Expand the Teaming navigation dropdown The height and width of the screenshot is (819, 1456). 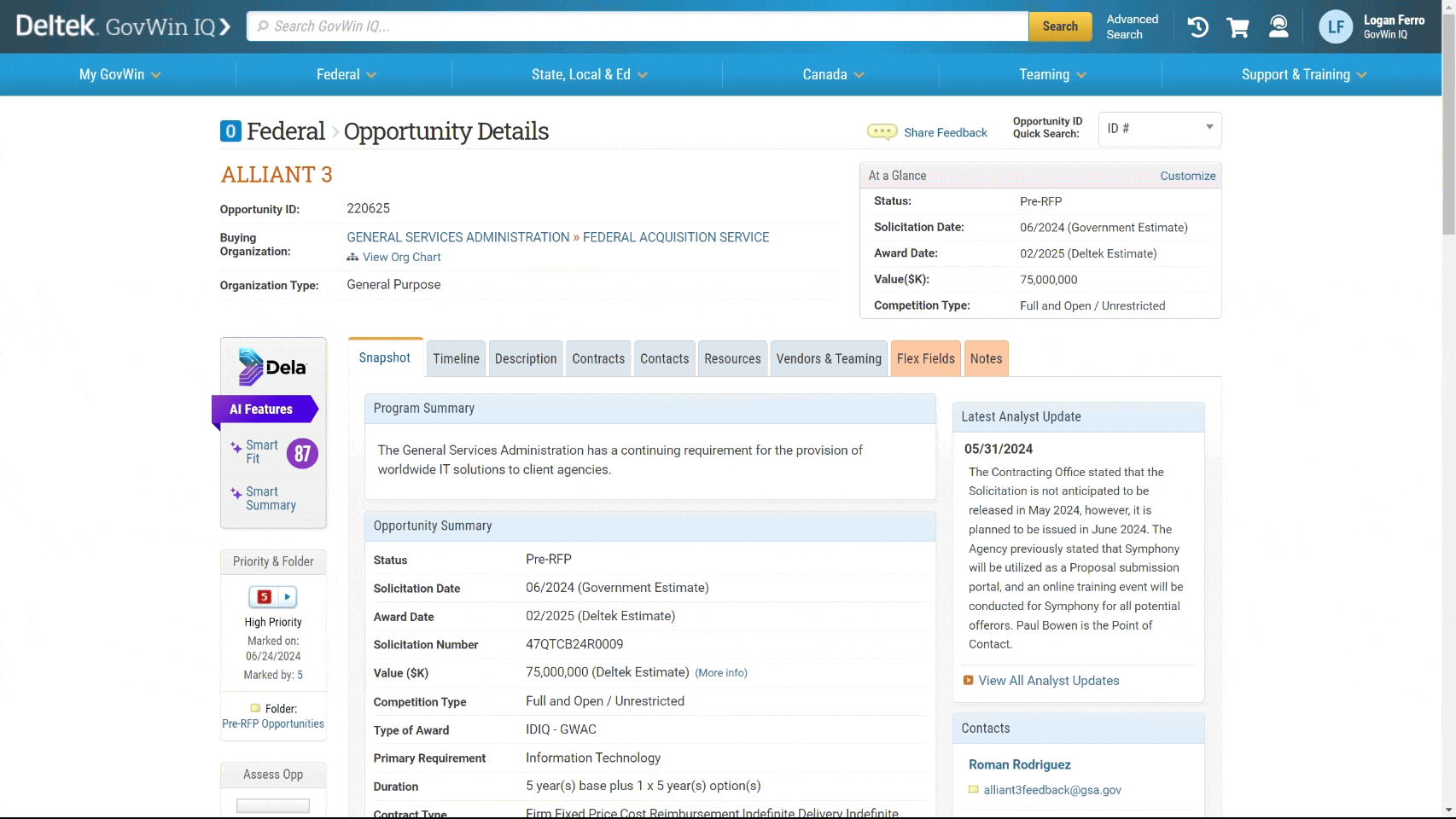1051,75
